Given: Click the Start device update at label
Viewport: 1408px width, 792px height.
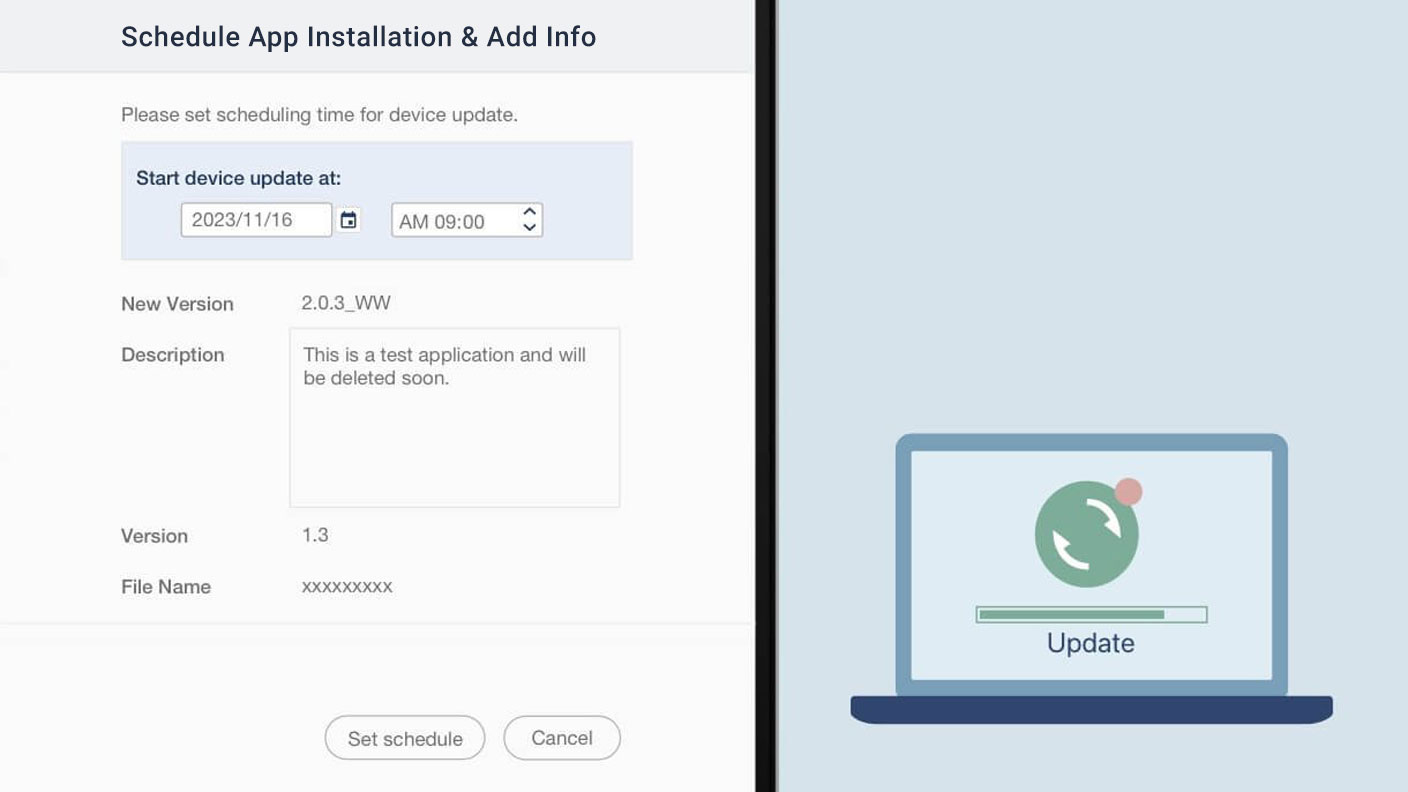Looking at the screenshot, I should [x=238, y=178].
